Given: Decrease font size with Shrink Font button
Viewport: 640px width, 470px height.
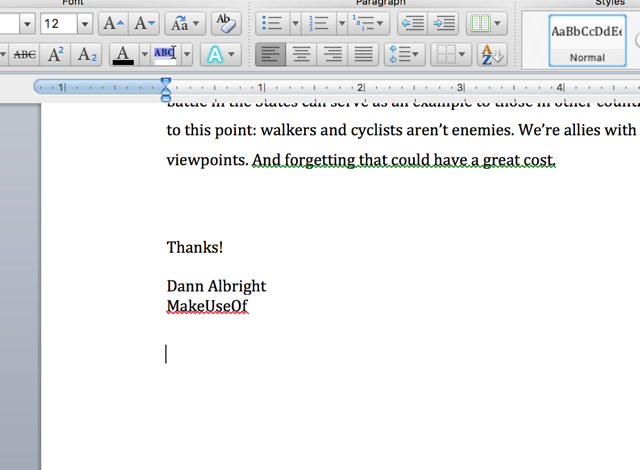Looking at the screenshot, I should [144, 24].
